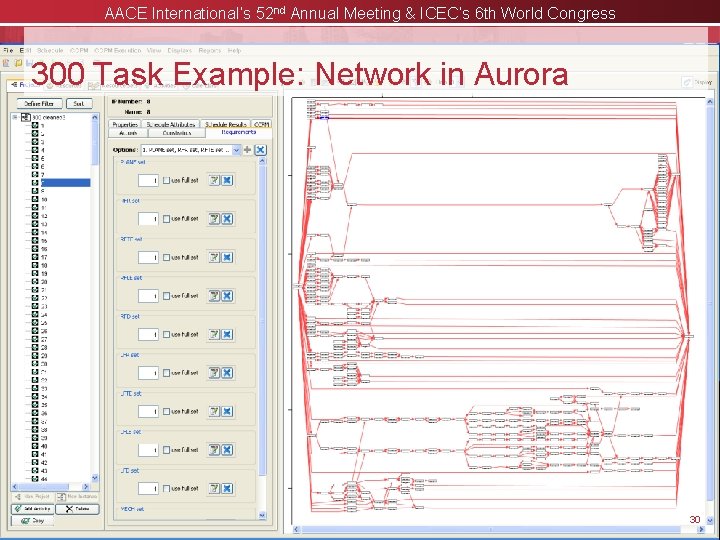Click the blue X icon in LH set
Viewport: 720px width, 540px height.
click(227, 372)
